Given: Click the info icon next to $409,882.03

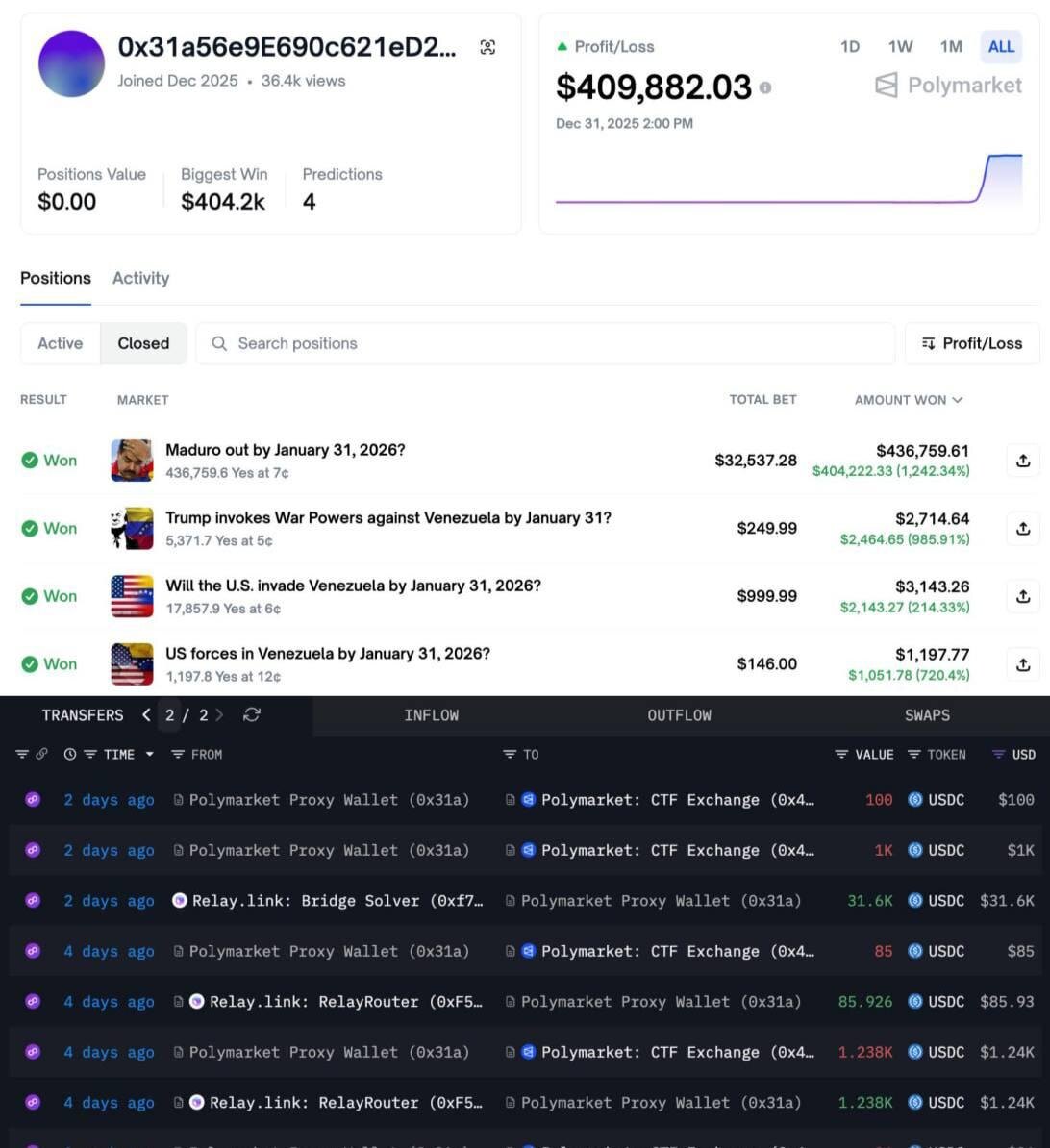Looking at the screenshot, I should pyautogui.click(x=765, y=87).
